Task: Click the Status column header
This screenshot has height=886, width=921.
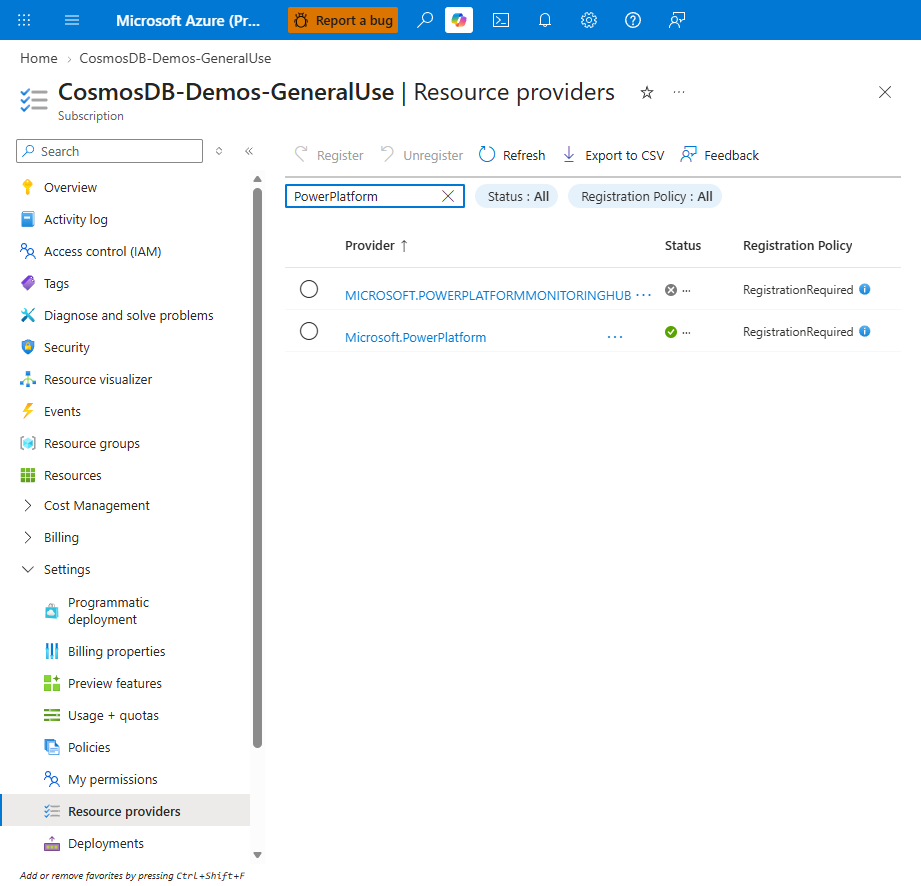Action: pos(683,246)
